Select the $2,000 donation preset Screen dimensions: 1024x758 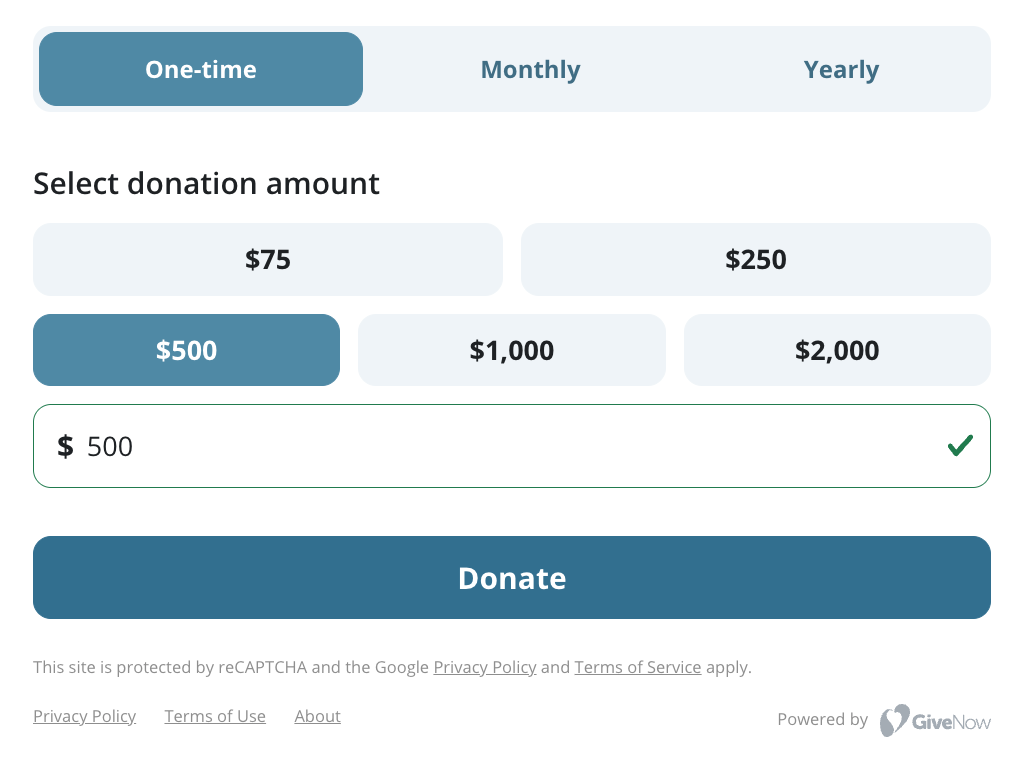[837, 350]
